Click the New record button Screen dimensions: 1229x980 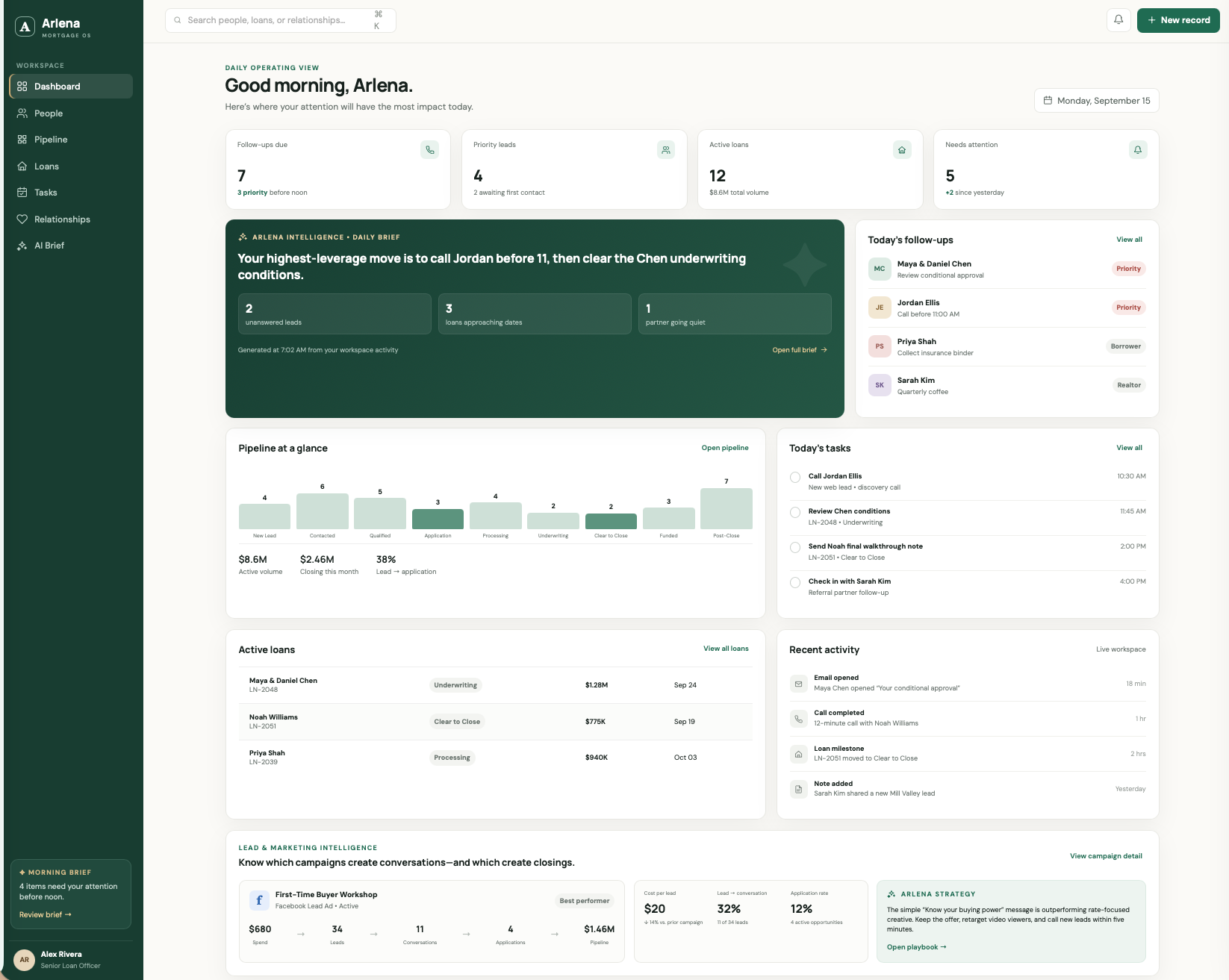(x=1178, y=20)
